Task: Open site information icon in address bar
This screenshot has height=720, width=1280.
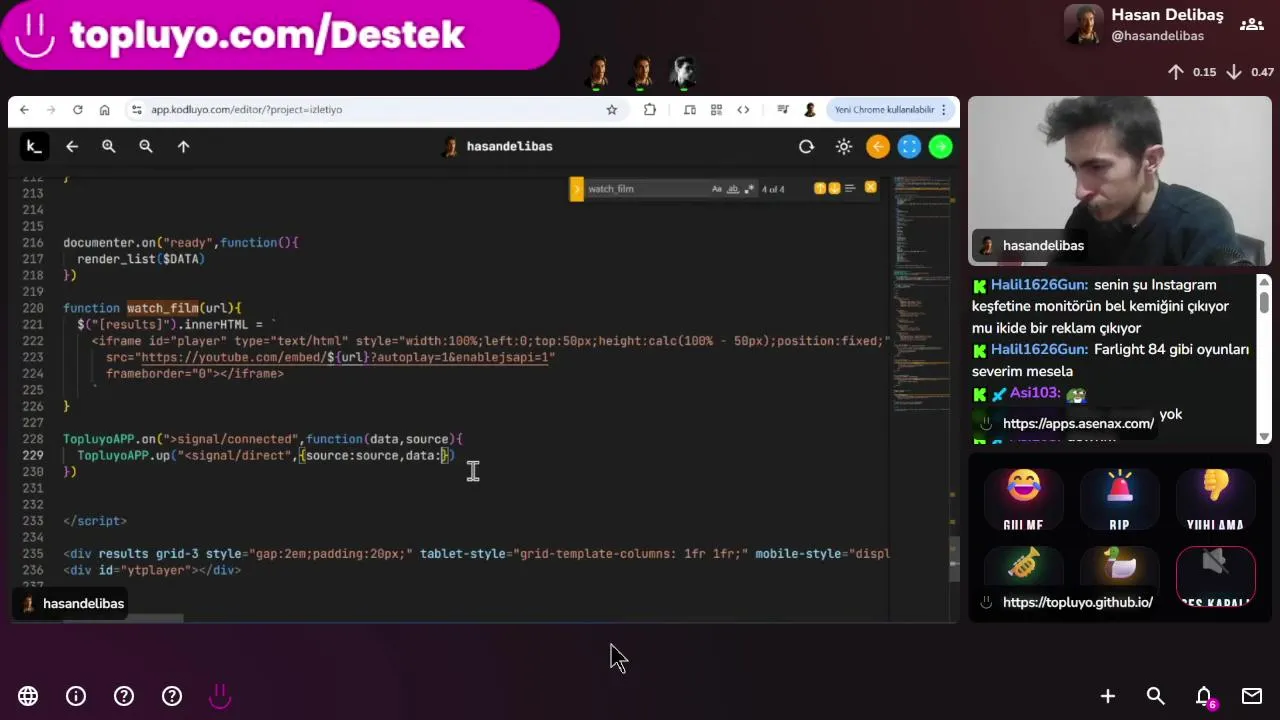Action: (x=136, y=110)
